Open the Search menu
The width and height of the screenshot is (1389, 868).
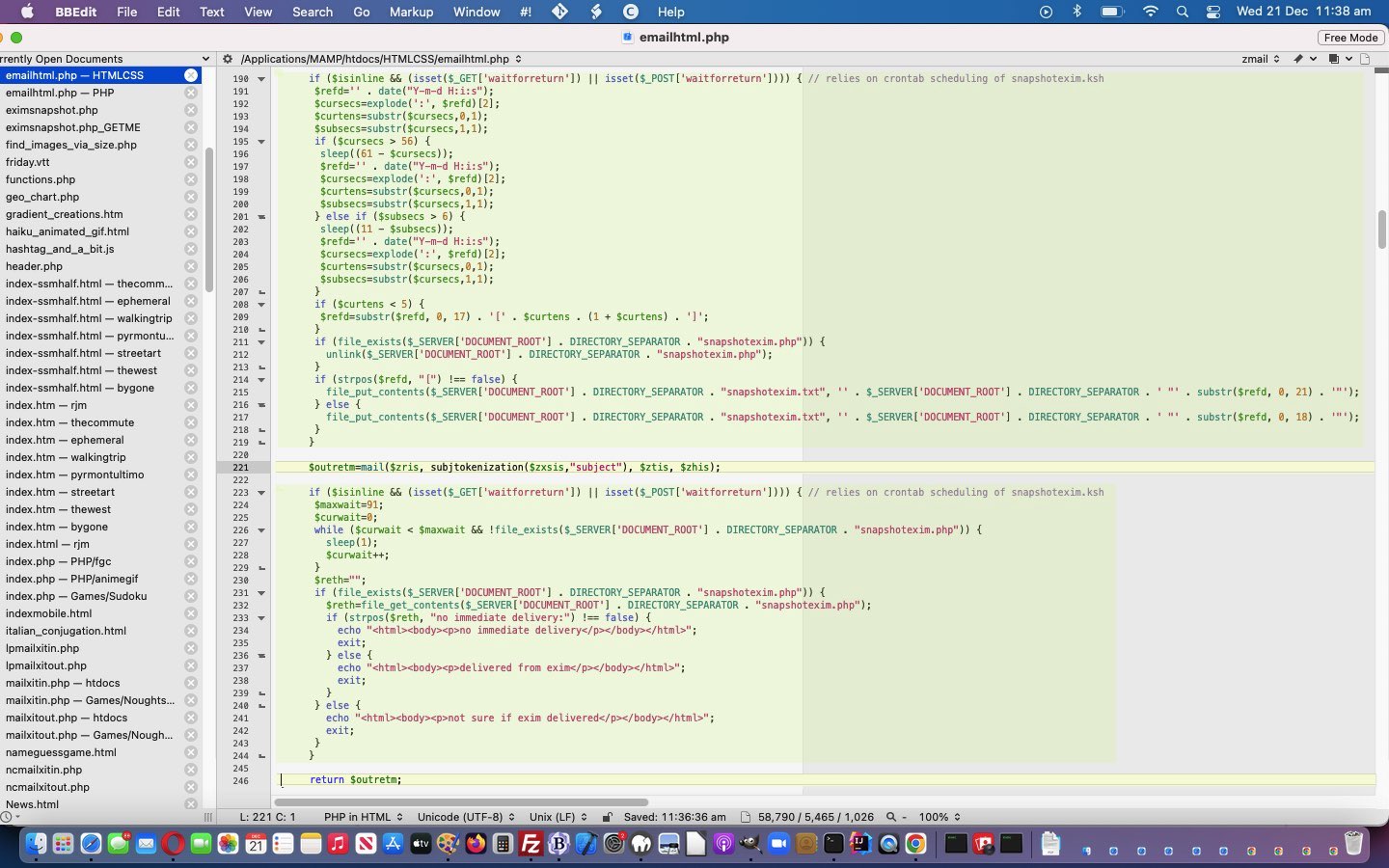click(313, 12)
